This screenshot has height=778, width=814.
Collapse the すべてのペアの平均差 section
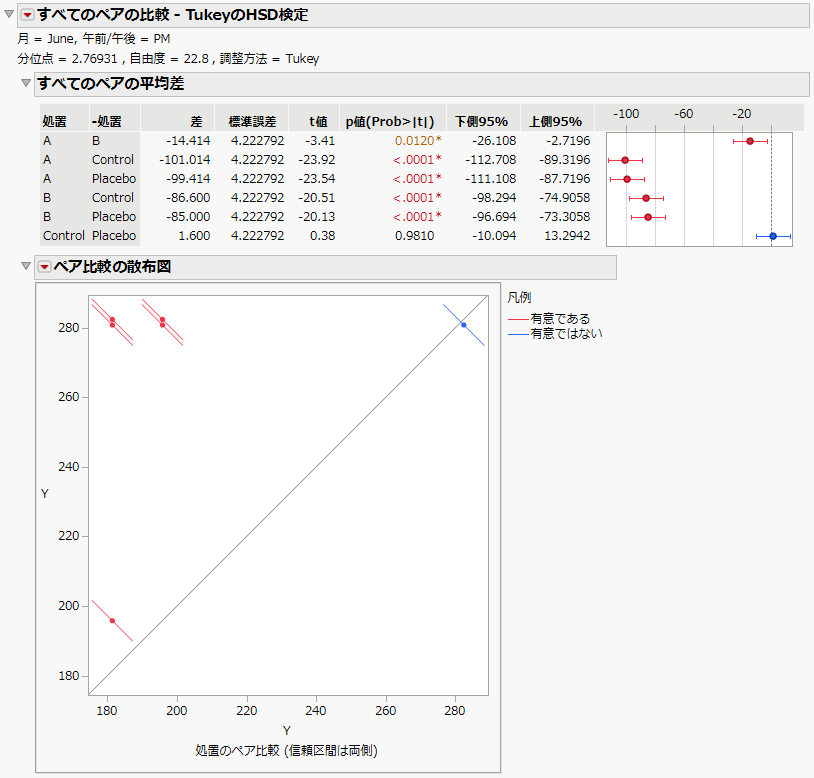(x=25, y=83)
